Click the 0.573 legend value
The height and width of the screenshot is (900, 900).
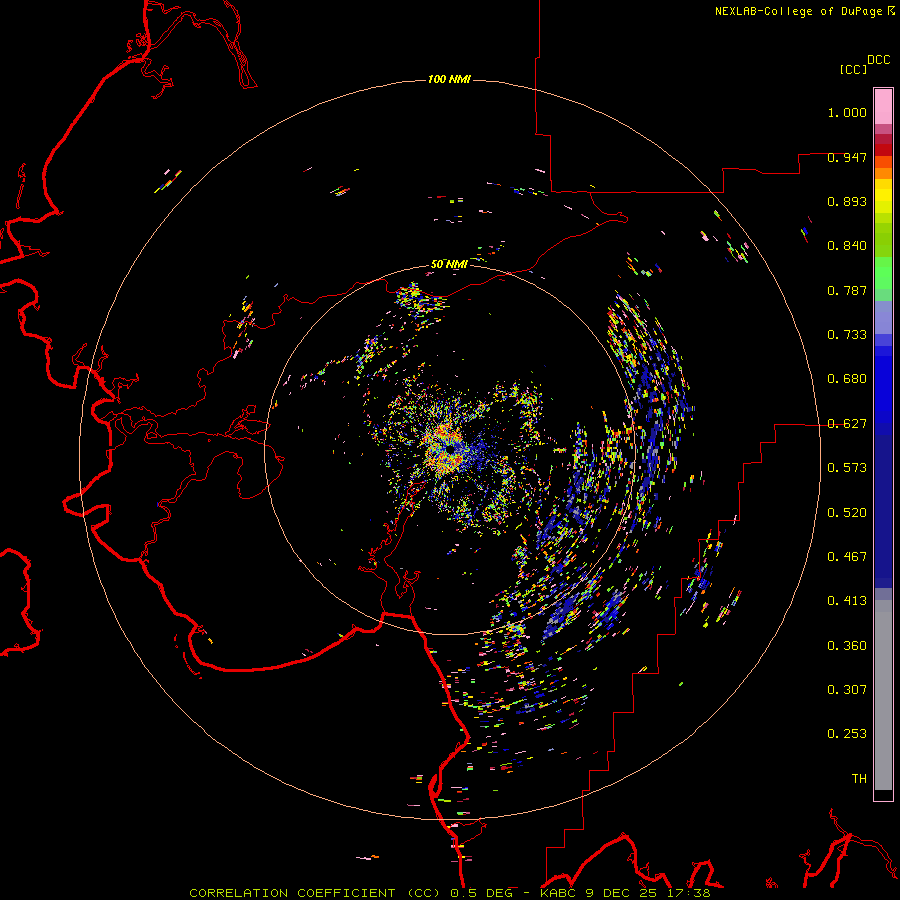tap(847, 468)
